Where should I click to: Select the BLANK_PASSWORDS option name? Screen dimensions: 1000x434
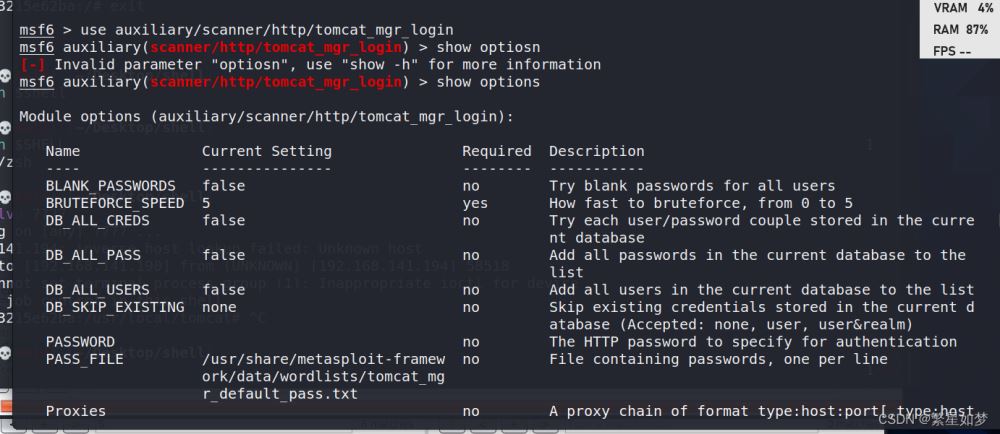click(110, 186)
